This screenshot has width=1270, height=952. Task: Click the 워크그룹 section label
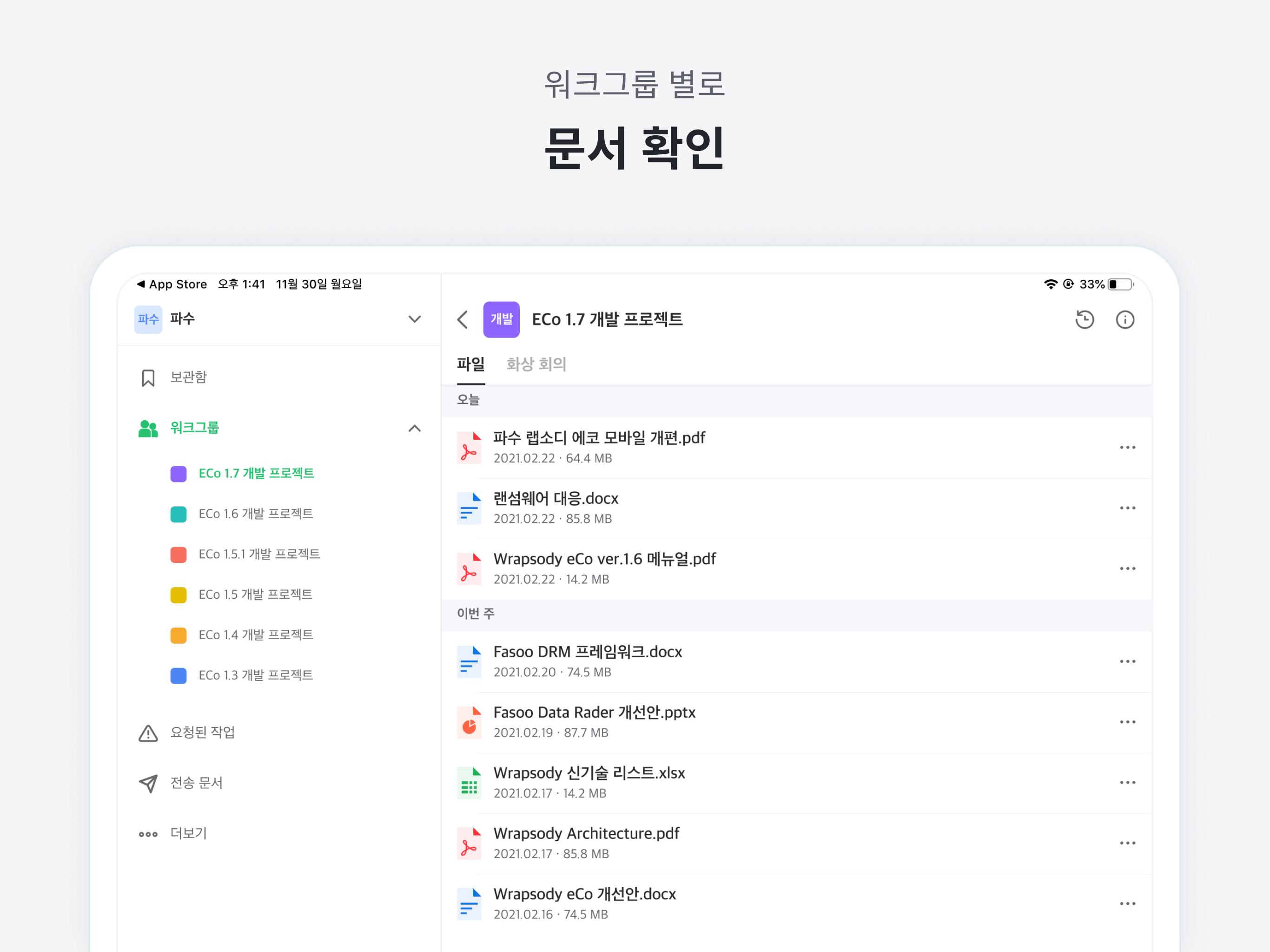point(195,428)
